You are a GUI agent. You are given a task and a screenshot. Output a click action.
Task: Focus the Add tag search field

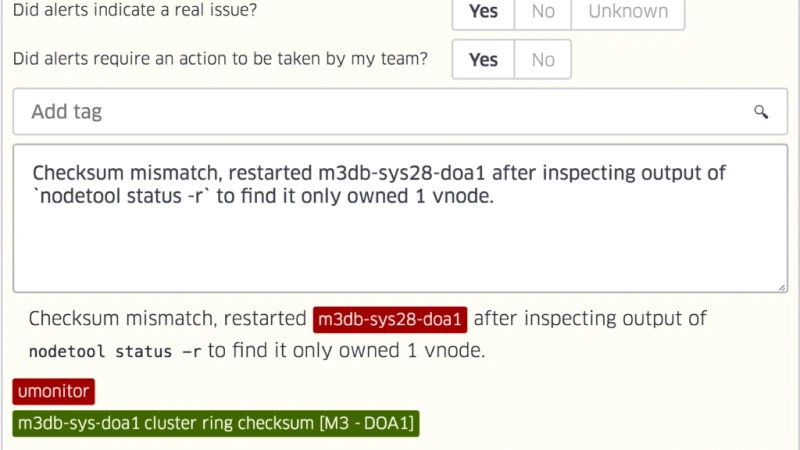pyautogui.click(x=400, y=112)
